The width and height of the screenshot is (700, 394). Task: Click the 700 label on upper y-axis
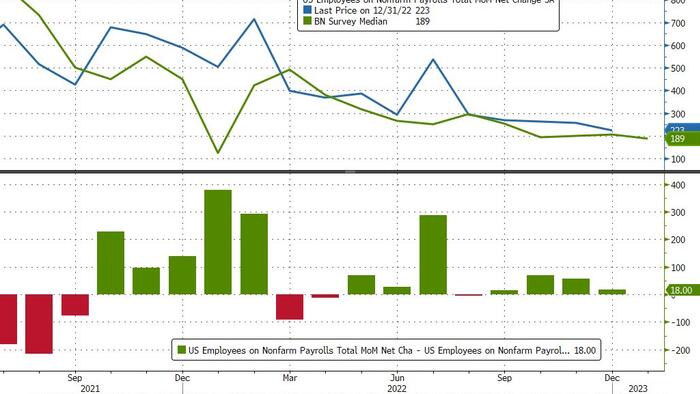pos(677,23)
